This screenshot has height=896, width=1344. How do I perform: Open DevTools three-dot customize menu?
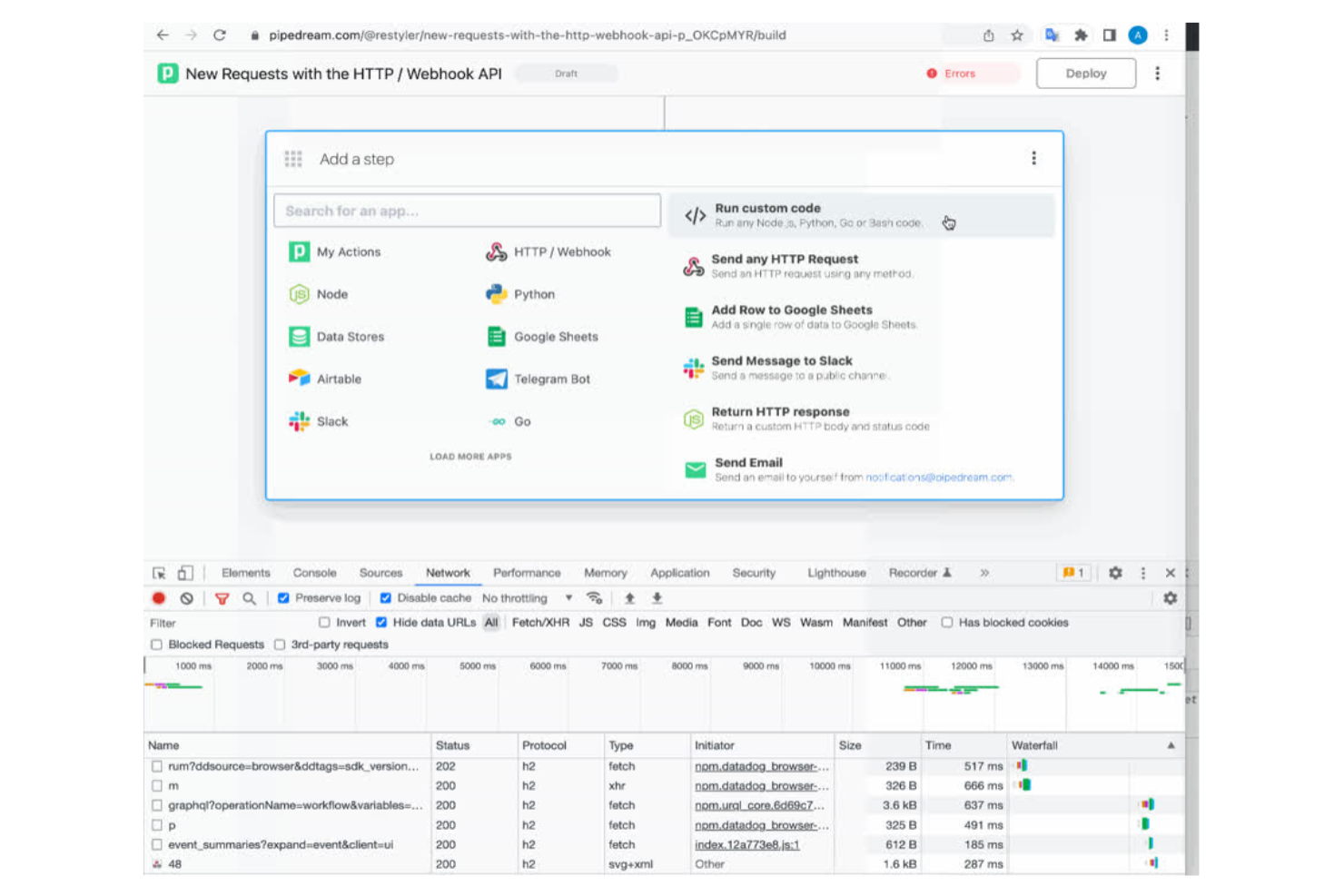tap(1142, 573)
